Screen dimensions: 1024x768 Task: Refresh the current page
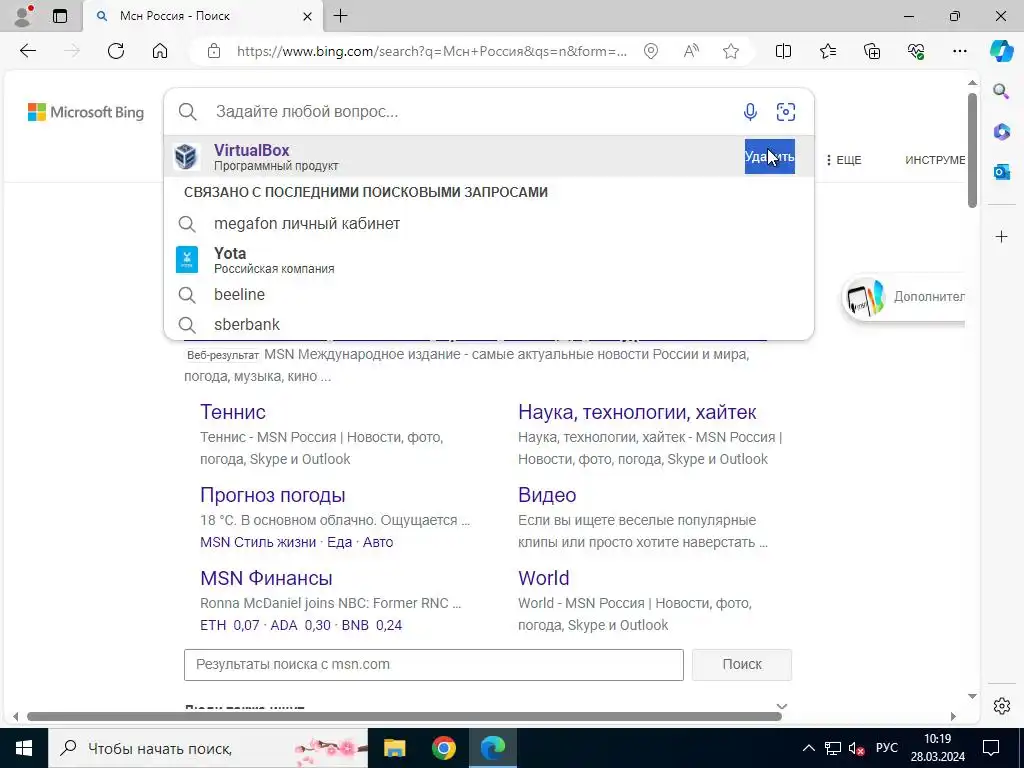[x=116, y=51]
